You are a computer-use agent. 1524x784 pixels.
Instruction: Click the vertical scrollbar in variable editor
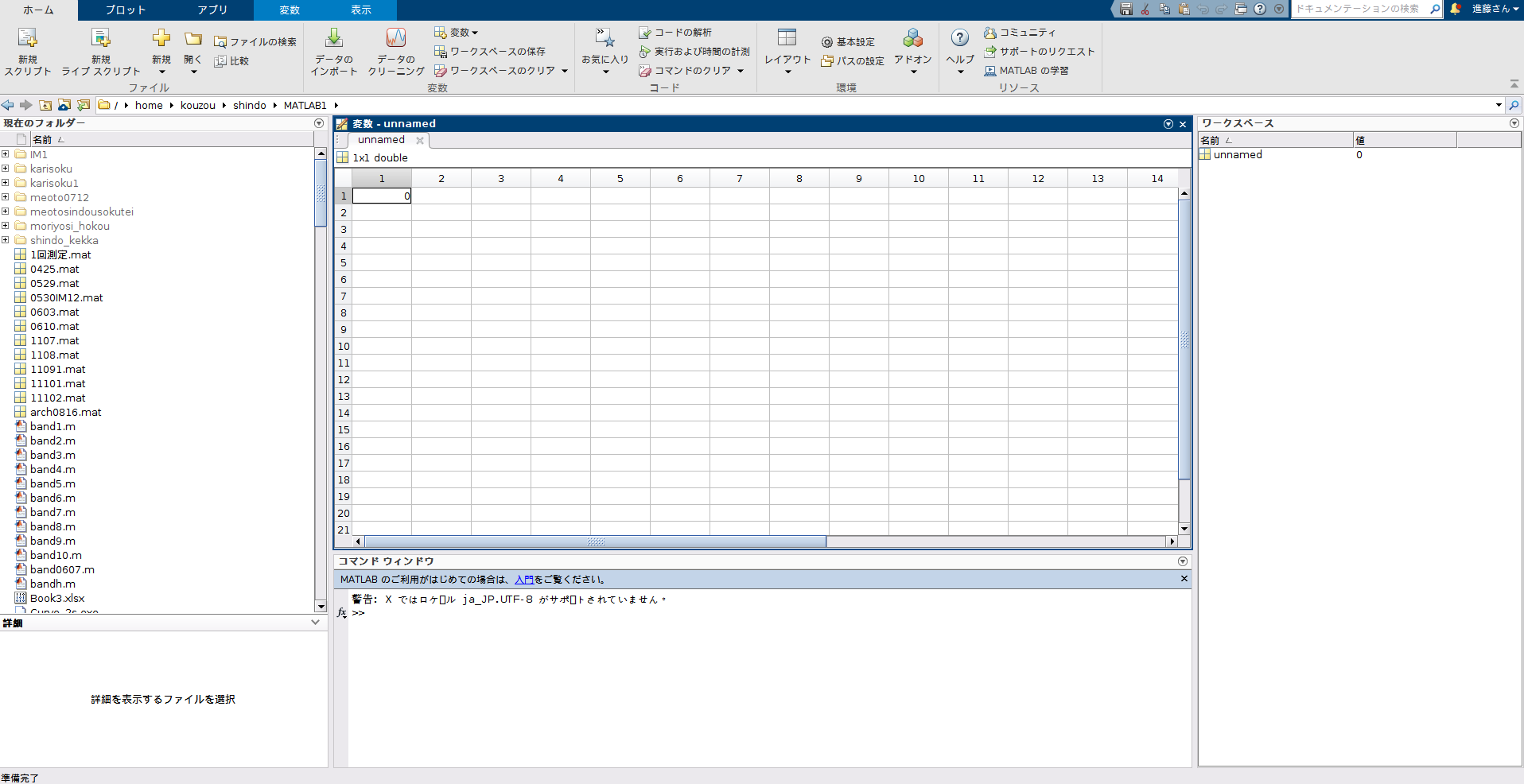pos(1184,340)
